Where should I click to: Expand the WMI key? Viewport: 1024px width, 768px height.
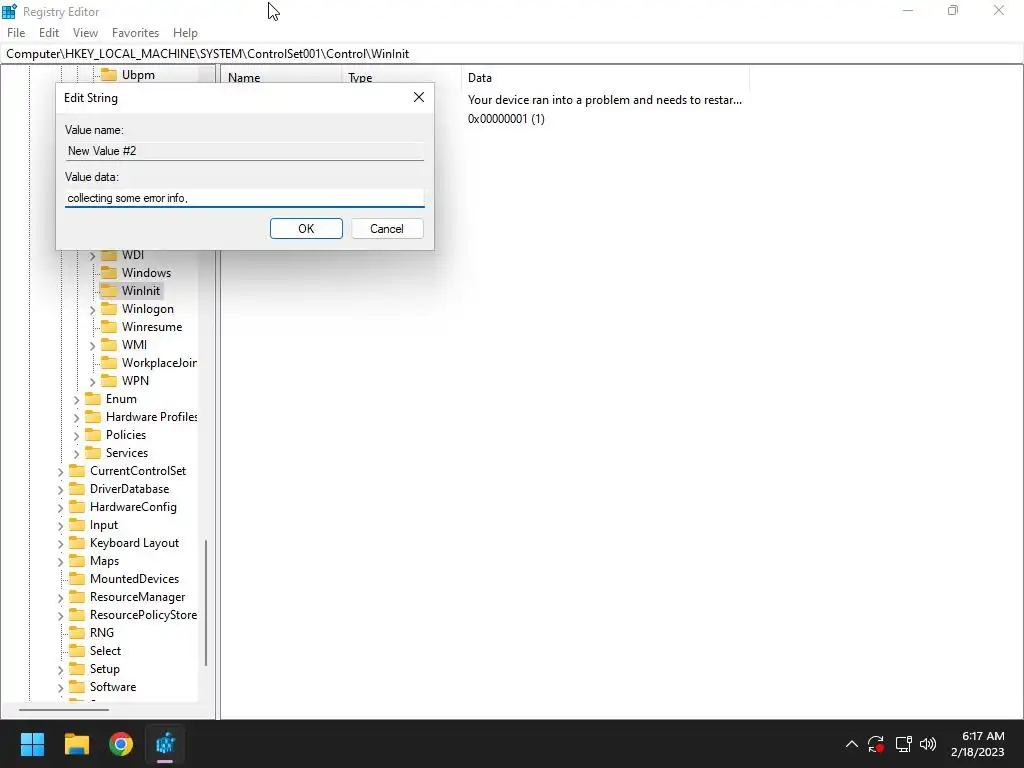tap(92, 345)
